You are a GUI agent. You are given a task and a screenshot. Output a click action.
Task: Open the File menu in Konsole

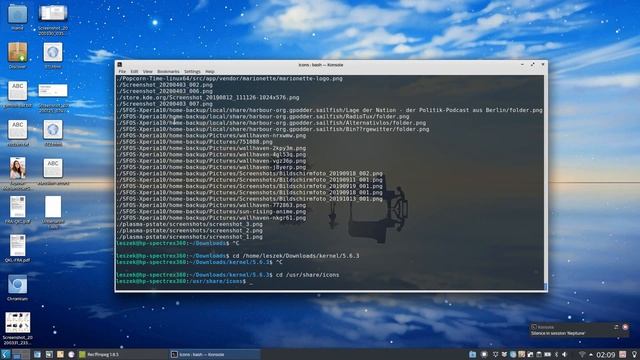122,71
